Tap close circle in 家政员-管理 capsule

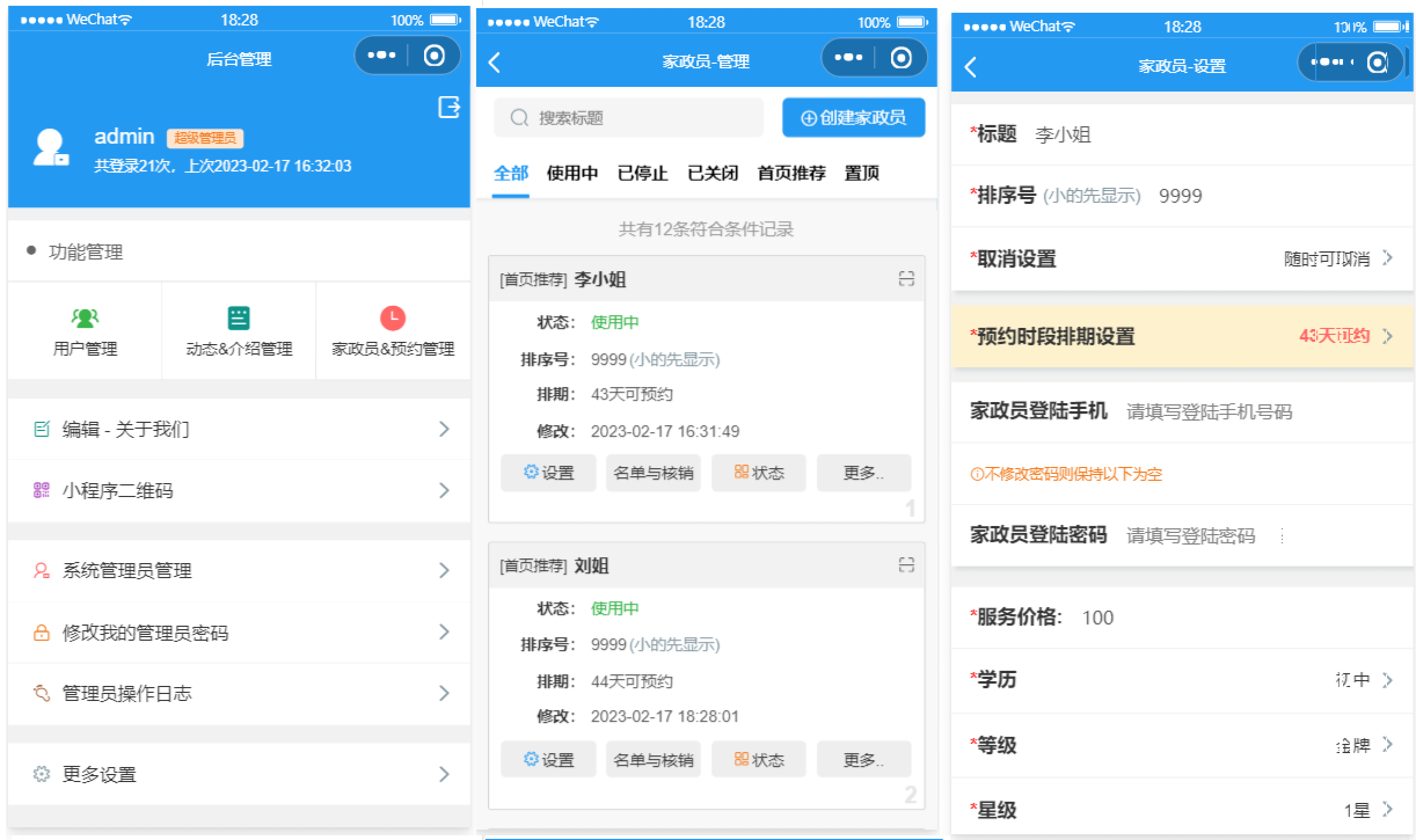901,57
